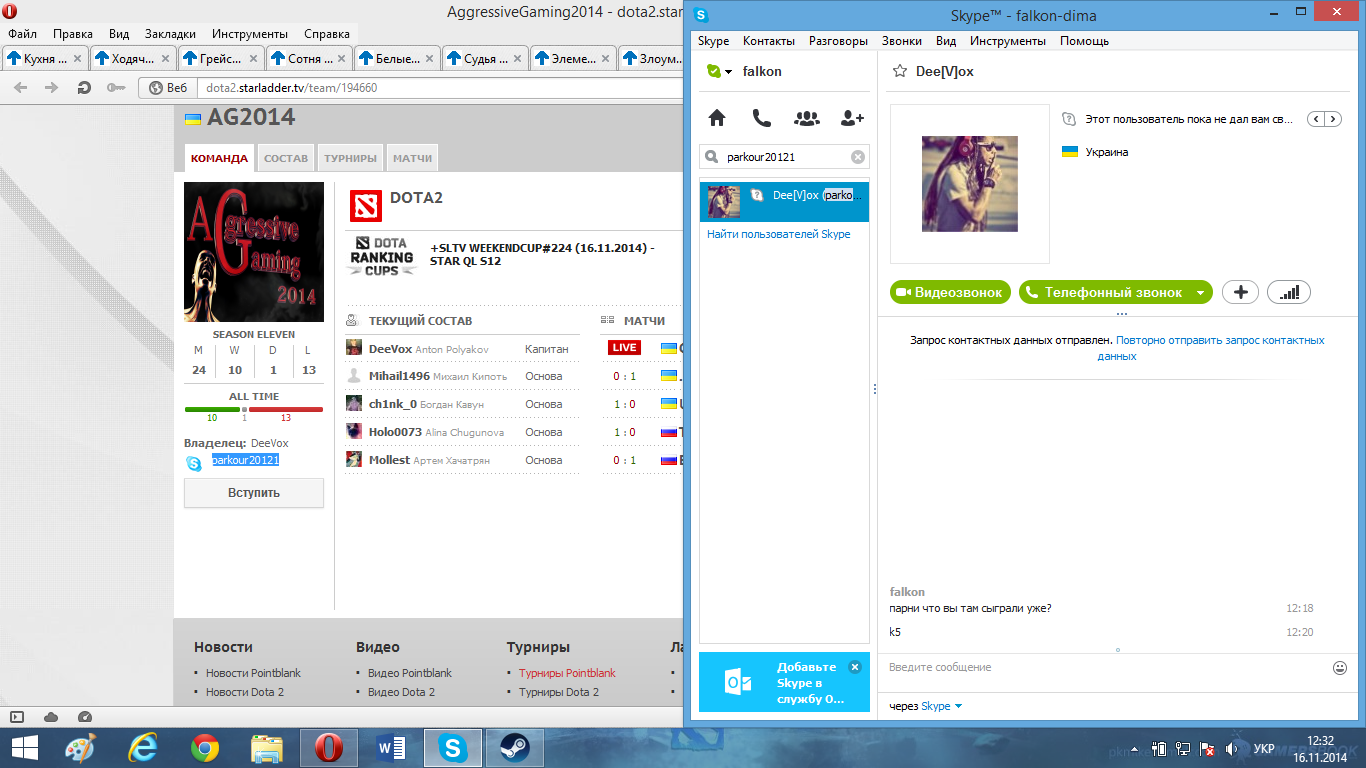Open File Explorer from the taskbar
This screenshot has height=768, width=1366.
(267, 747)
